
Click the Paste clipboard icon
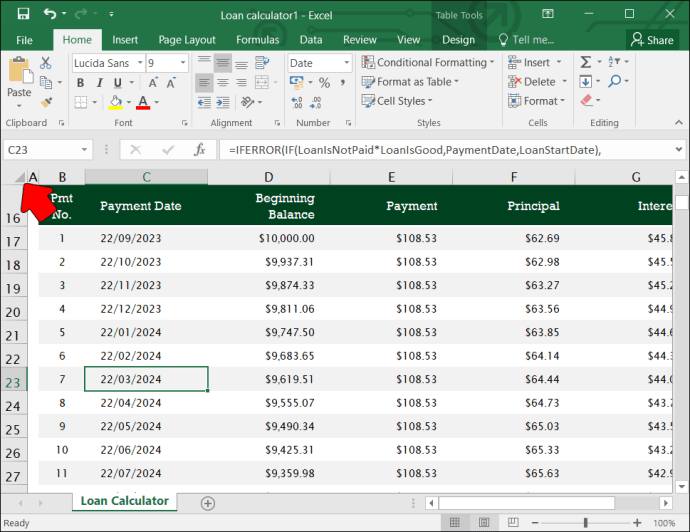tap(20, 70)
